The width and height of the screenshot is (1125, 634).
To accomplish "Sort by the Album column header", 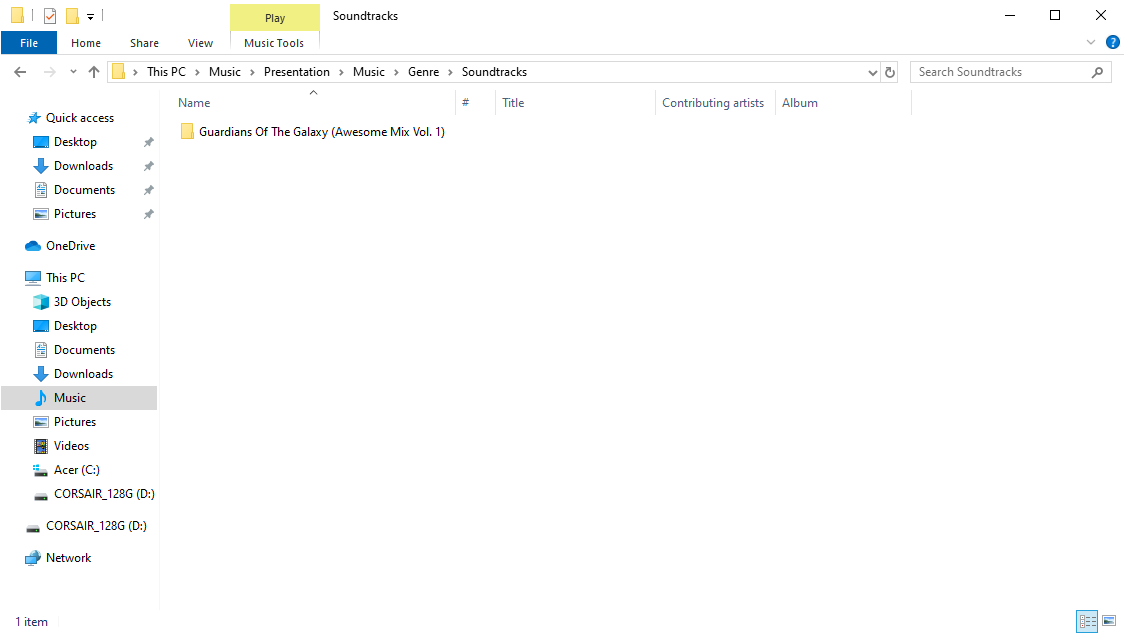I will click(843, 103).
